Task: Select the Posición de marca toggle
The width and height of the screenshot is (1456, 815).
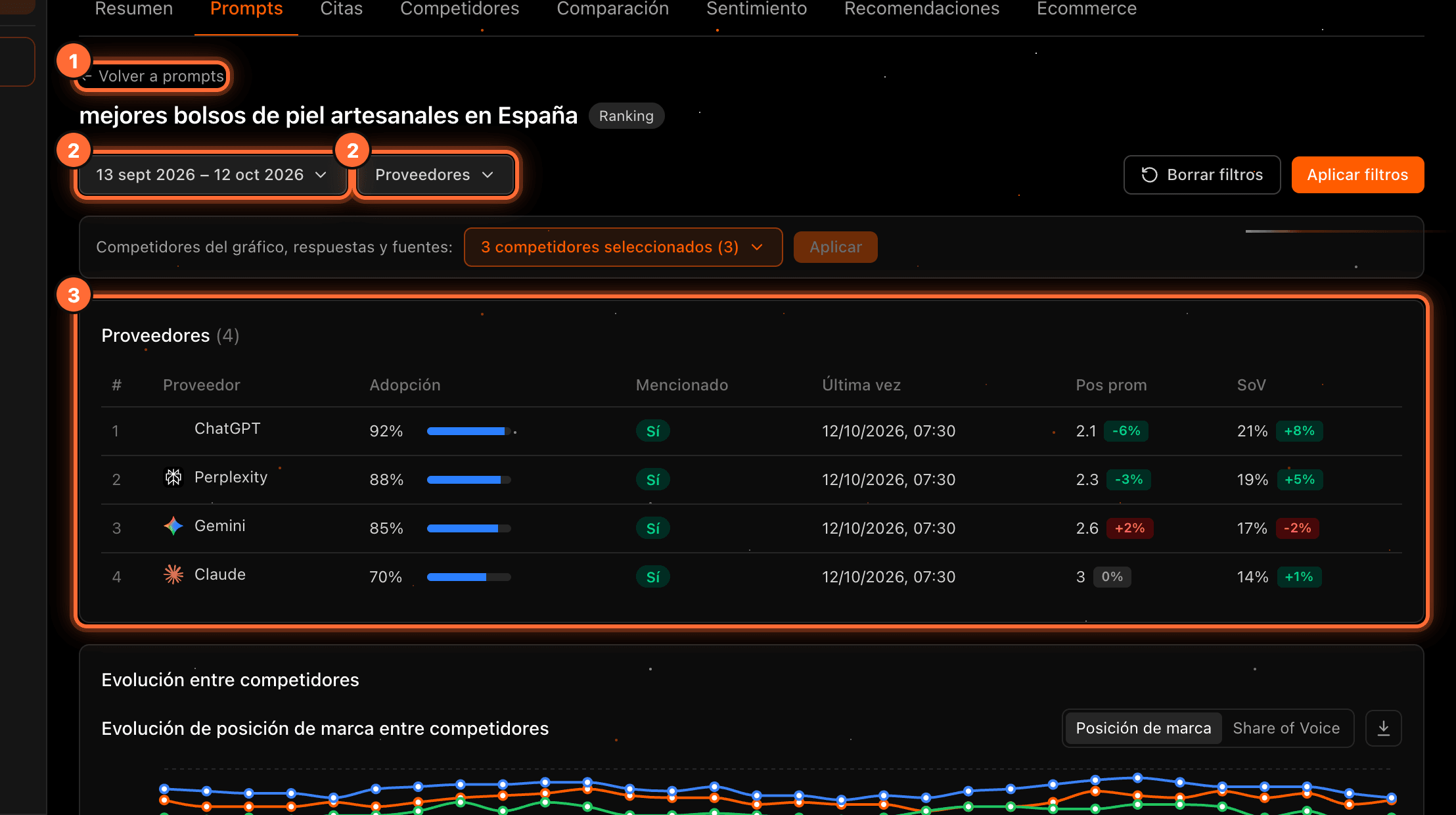Action: point(1143,728)
